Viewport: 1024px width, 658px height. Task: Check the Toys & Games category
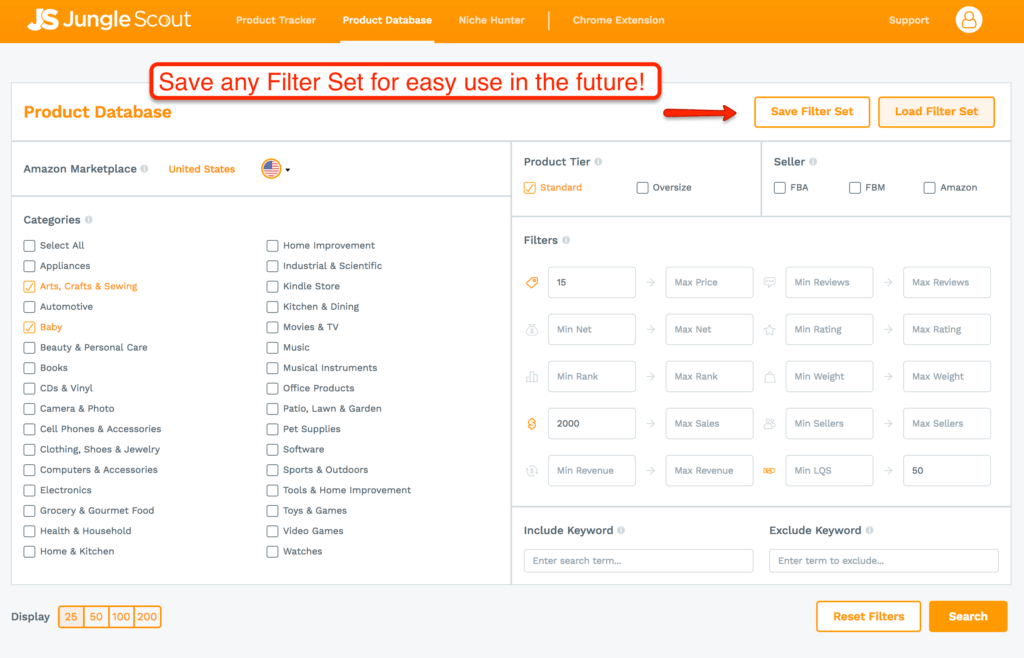272,511
